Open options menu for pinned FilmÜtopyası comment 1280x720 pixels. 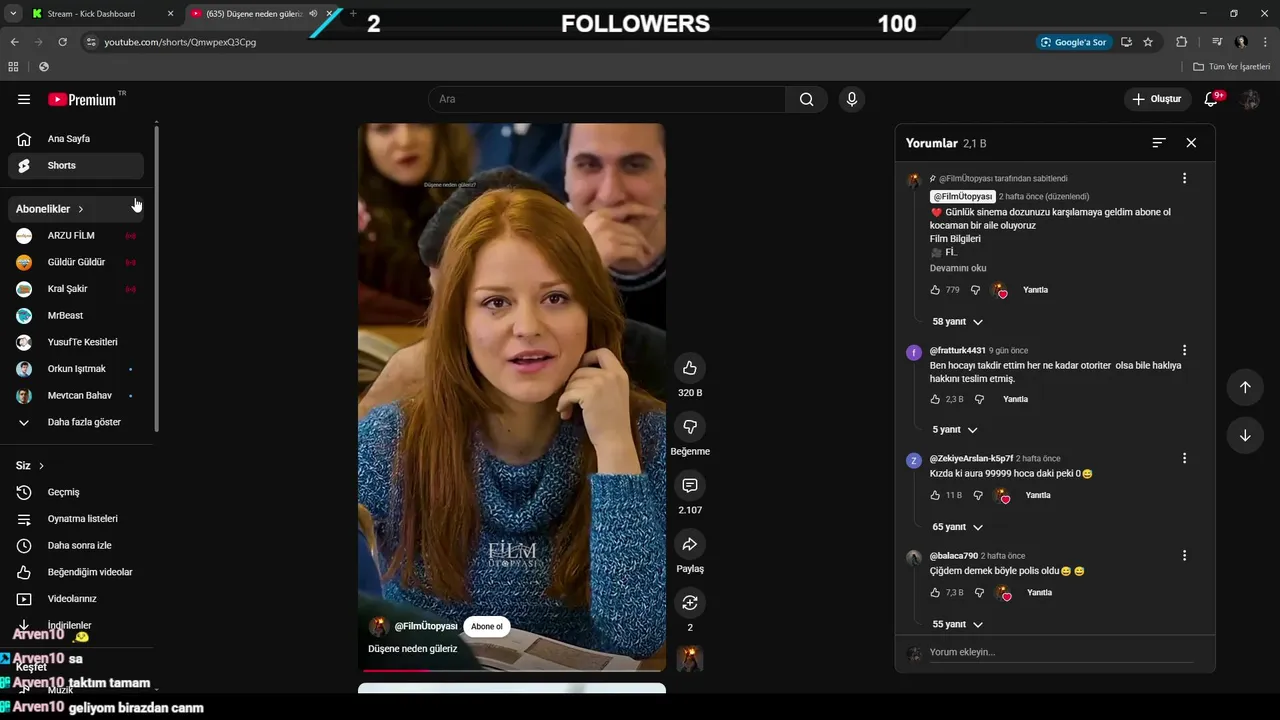coord(1185,178)
